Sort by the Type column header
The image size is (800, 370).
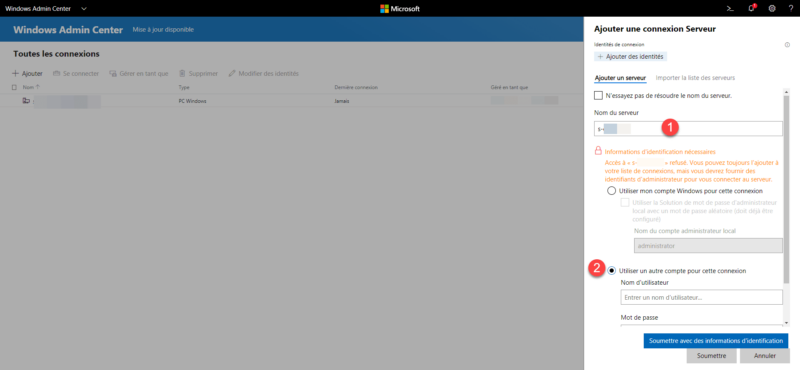tap(184, 88)
